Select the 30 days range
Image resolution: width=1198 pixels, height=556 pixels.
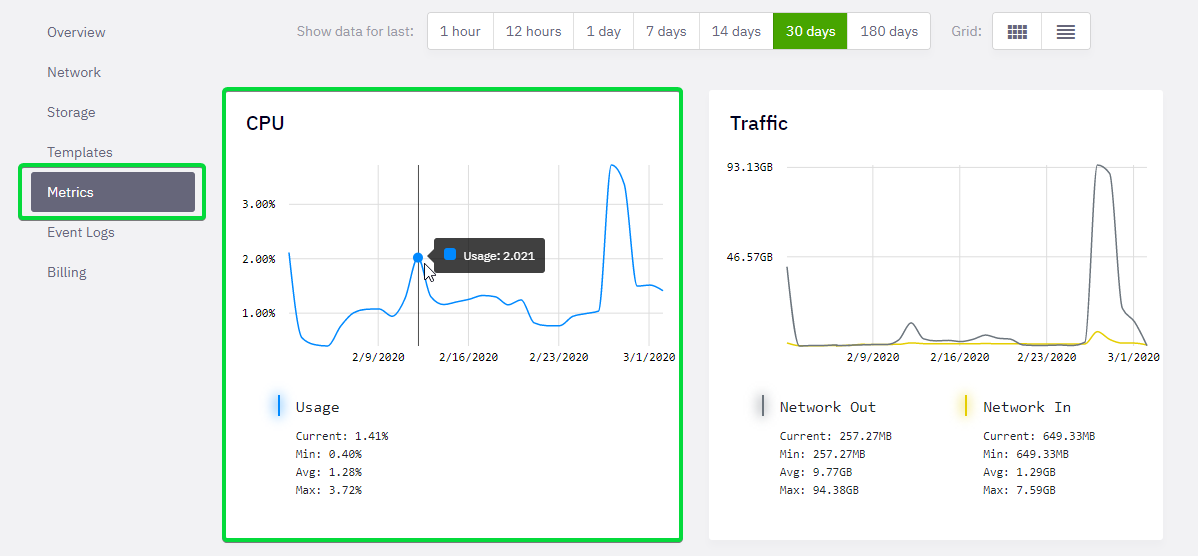[x=811, y=31]
